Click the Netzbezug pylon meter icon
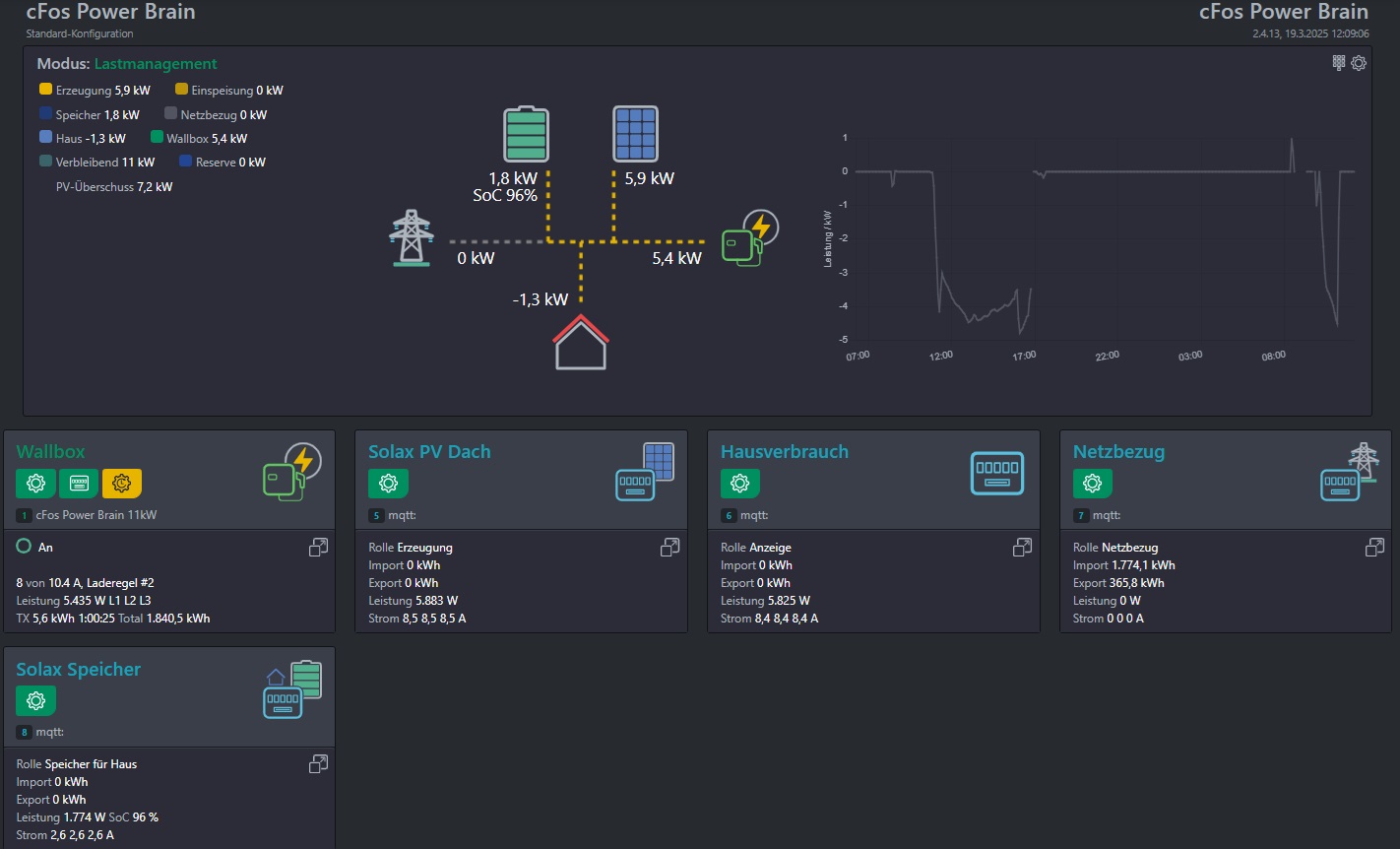Viewport: 1400px width, 849px height. pyautogui.click(x=1350, y=472)
